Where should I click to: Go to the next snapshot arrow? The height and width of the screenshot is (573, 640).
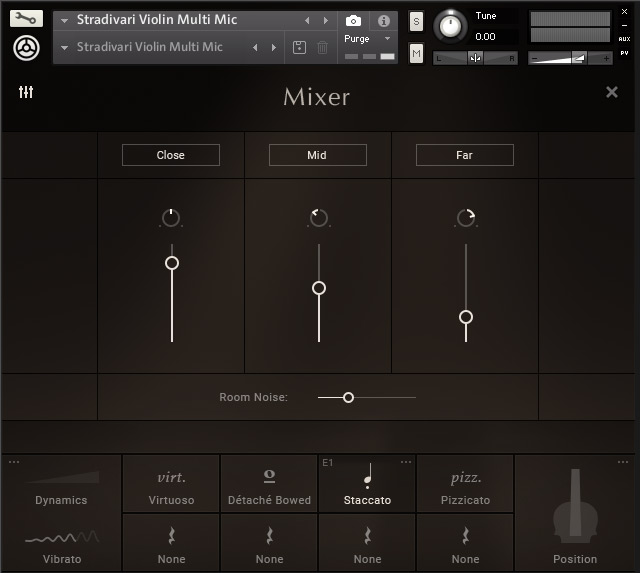[274, 47]
